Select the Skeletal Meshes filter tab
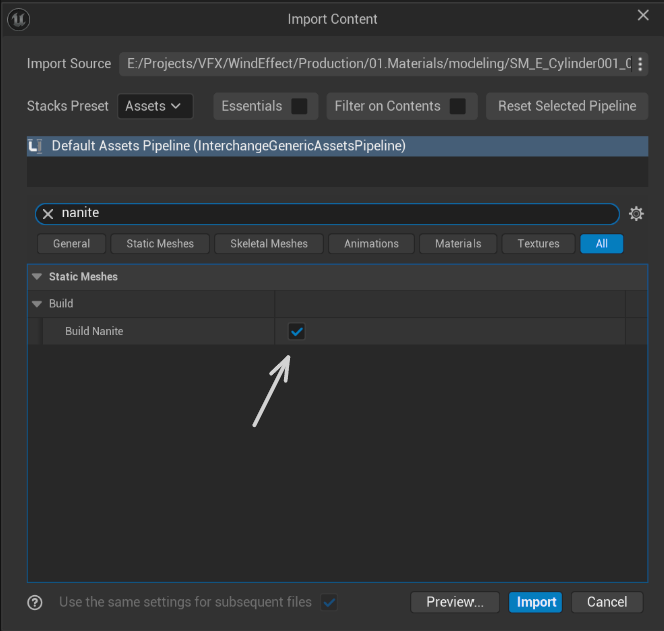The width and height of the screenshot is (664, 631). [269, 243]
